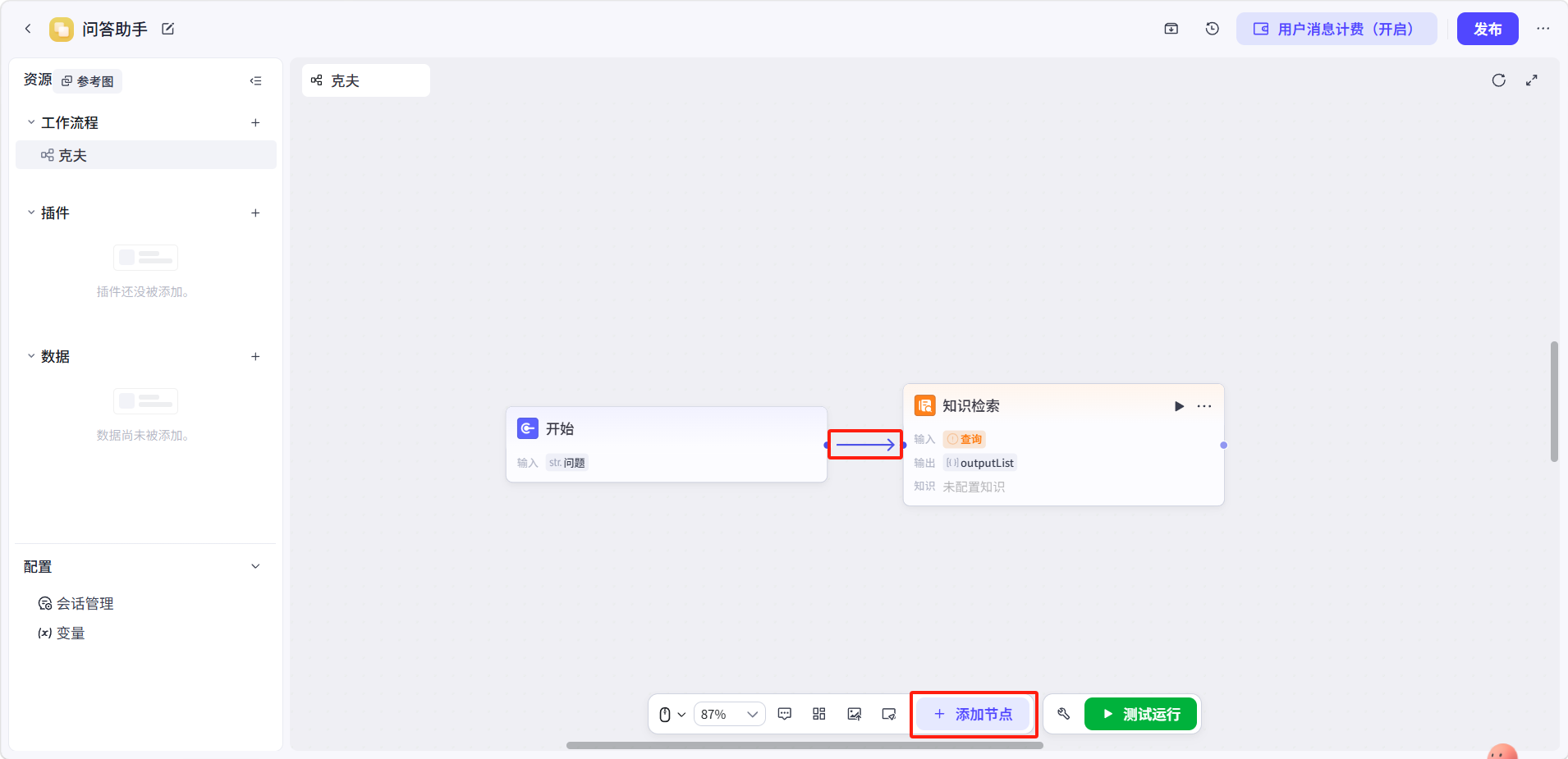Viewport: 1568px width, 759px height.
Task: Click the 知识检索 node orange icon
Action: [x=925, y=405]
